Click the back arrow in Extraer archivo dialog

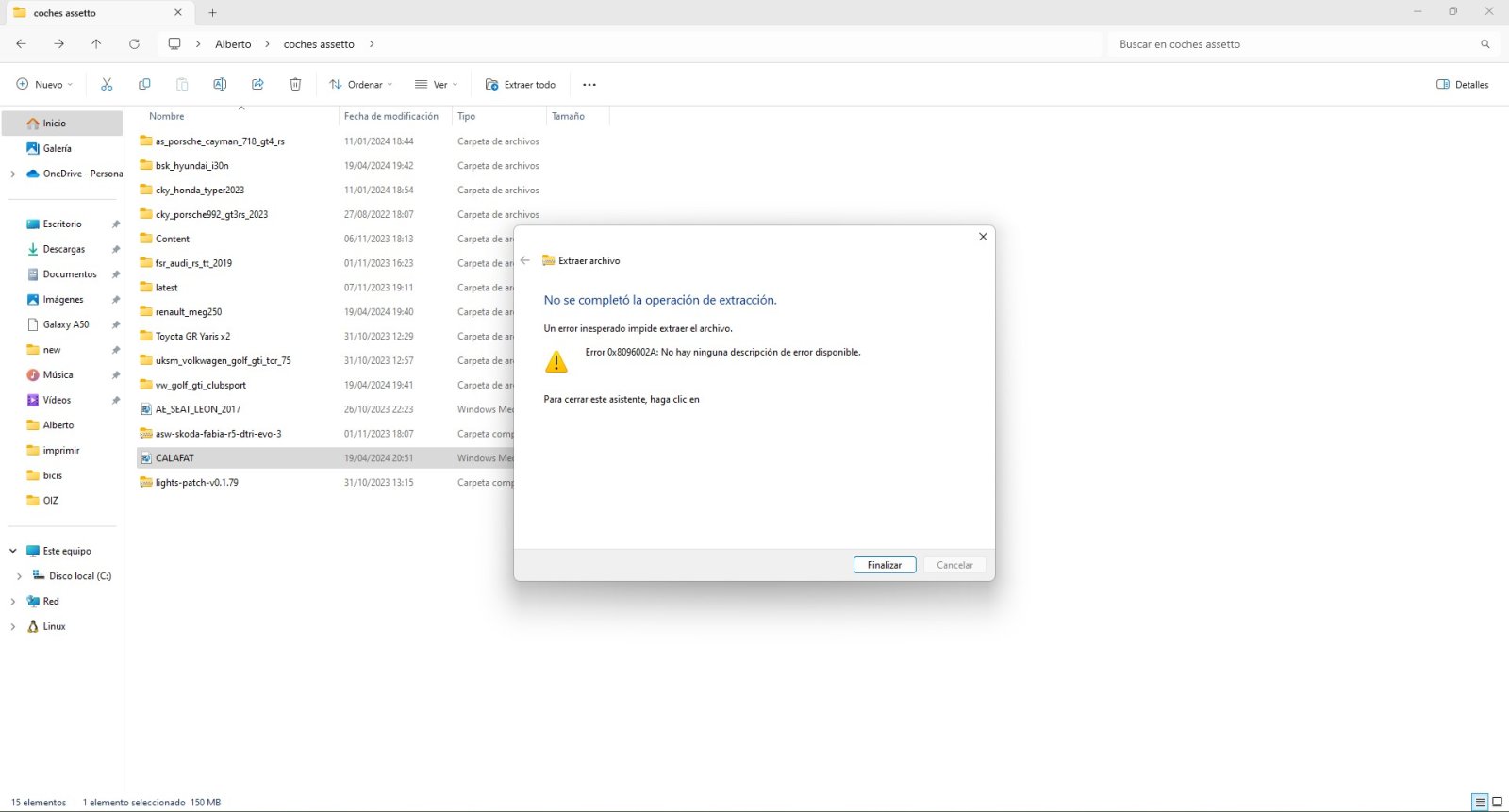pyautogui.click(x=525, y=260)
